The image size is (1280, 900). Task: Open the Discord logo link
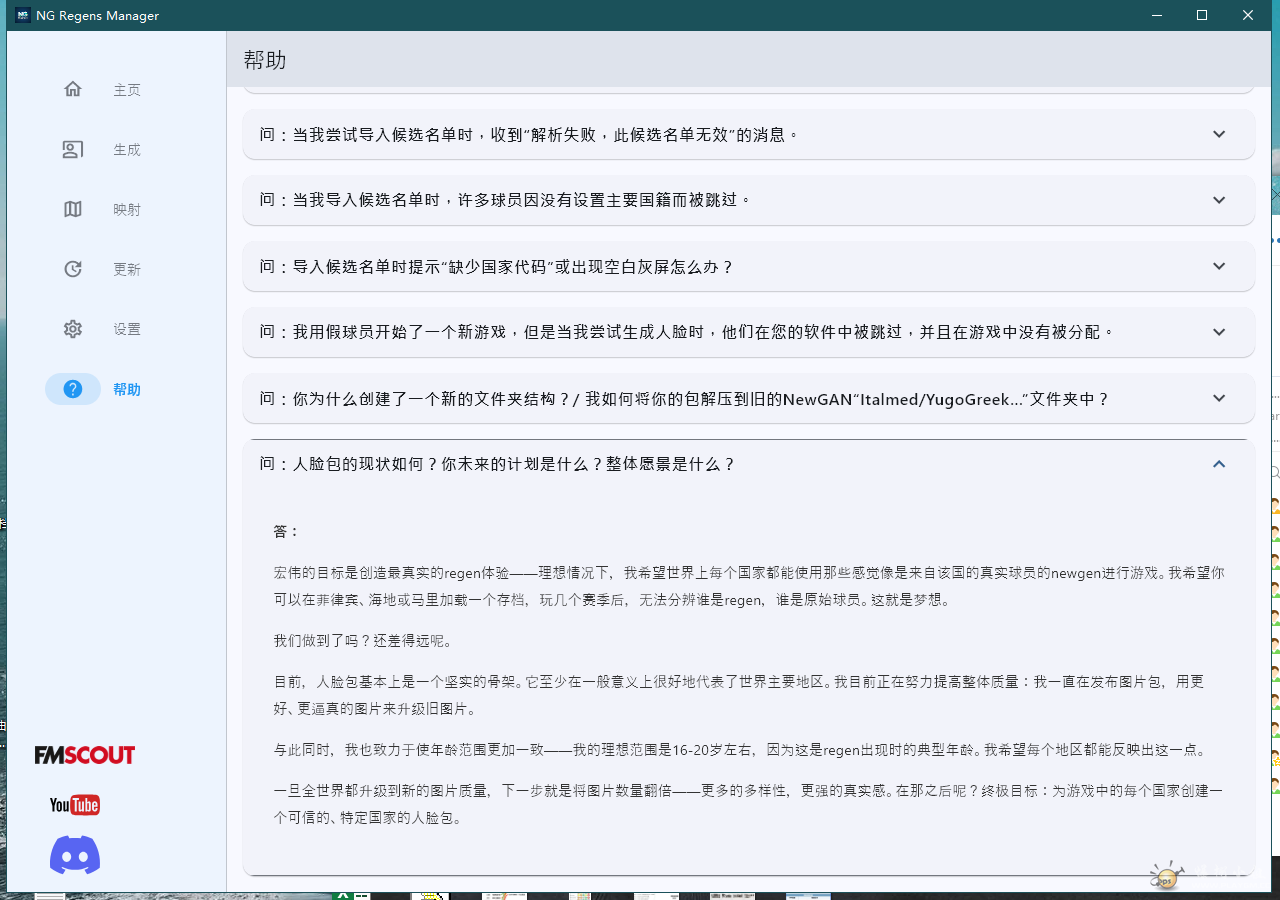75,855
